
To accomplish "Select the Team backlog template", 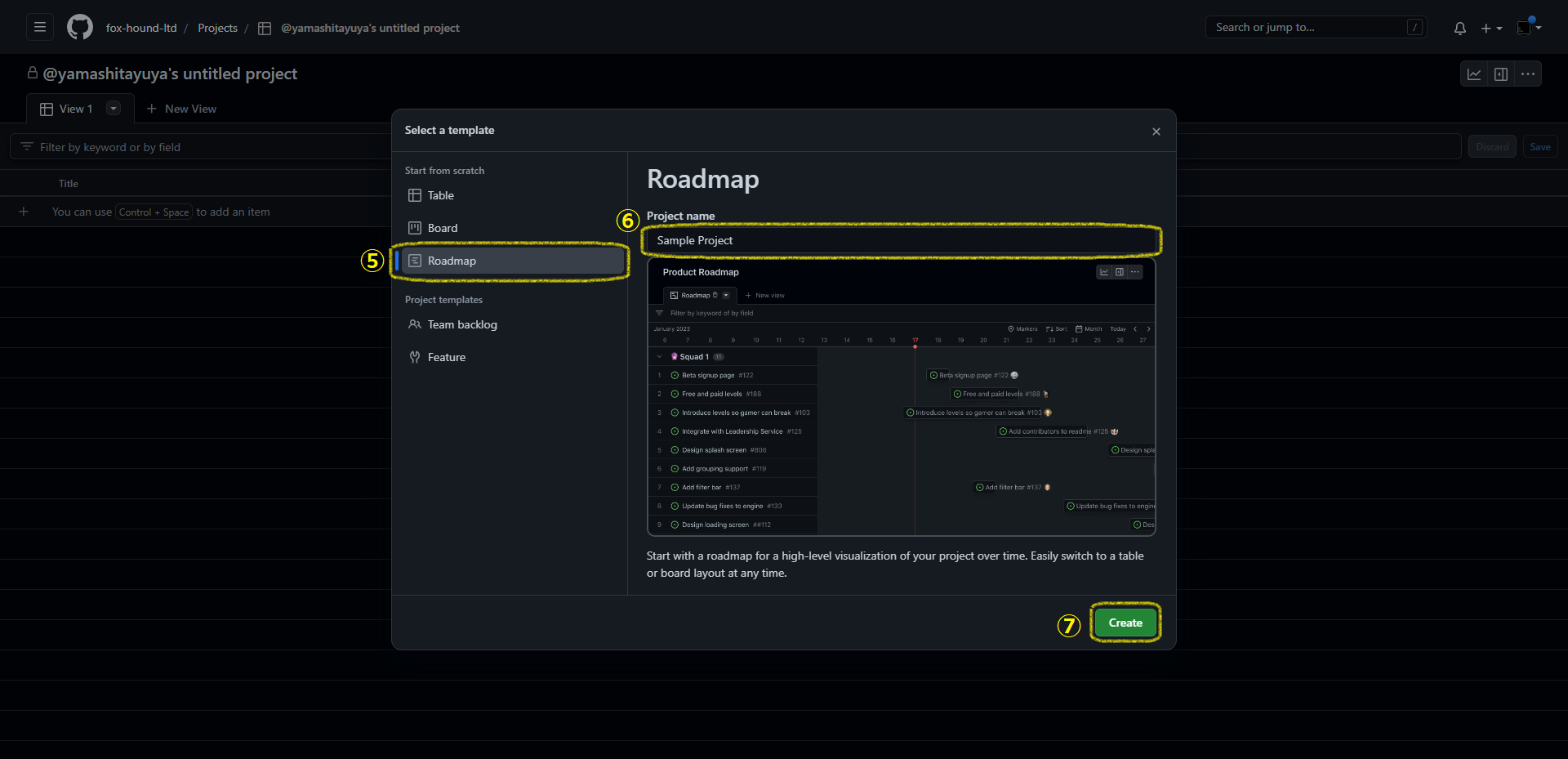I will click(x=461, y=325).
